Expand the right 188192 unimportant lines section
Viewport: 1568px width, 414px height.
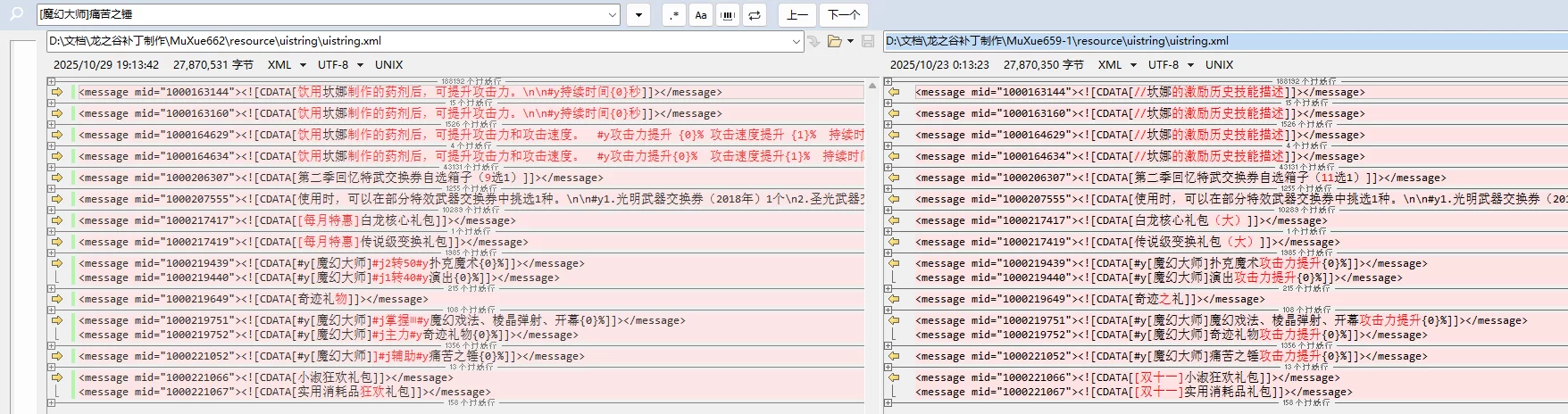(888, 81)
